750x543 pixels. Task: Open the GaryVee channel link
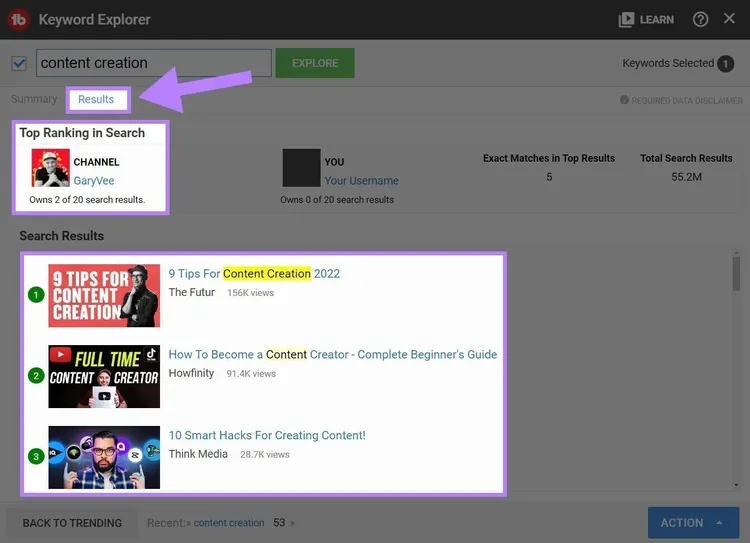94,181
